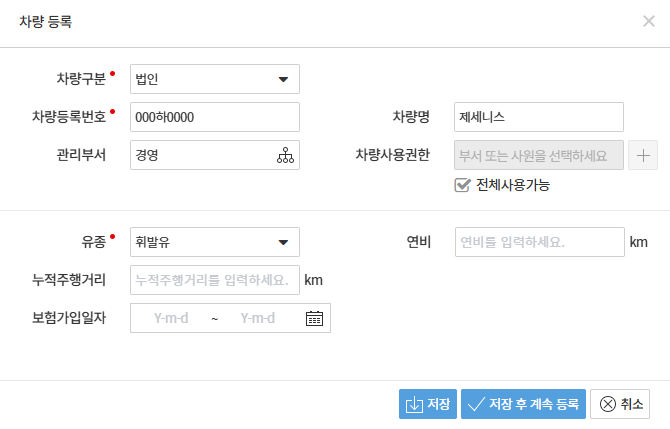Click 저장 후 계속 등록 button
This screenshot has height=429, width=670.
coord(523,404)
